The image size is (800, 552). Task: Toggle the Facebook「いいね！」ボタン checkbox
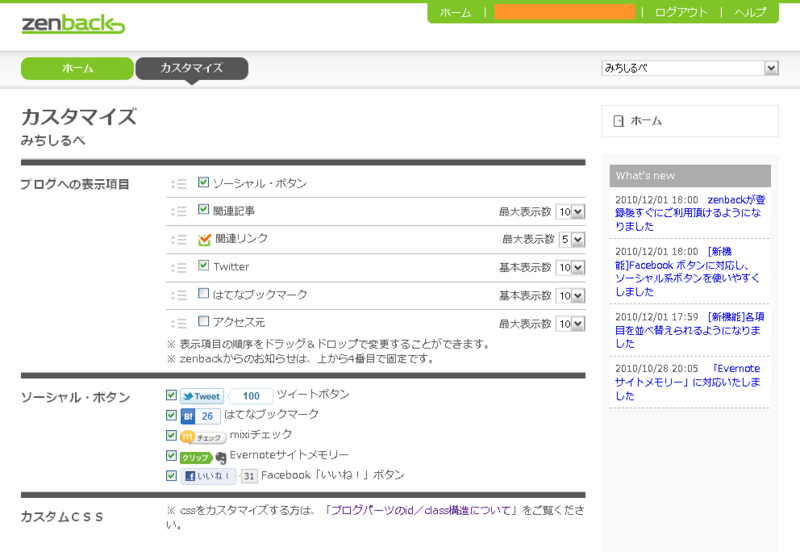pos(171,475)
